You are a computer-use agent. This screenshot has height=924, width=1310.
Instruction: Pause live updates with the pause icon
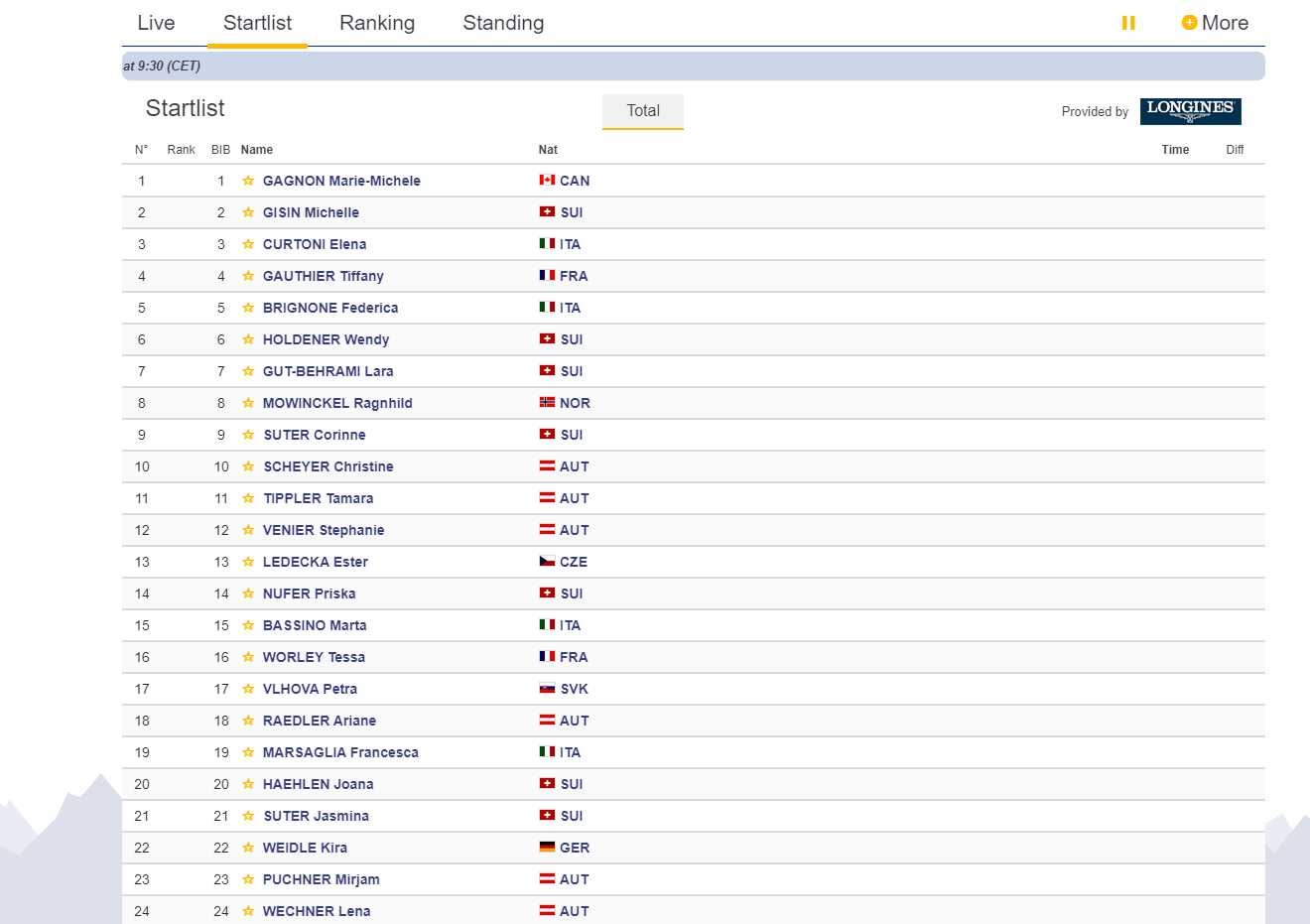tap(1128, 23)
